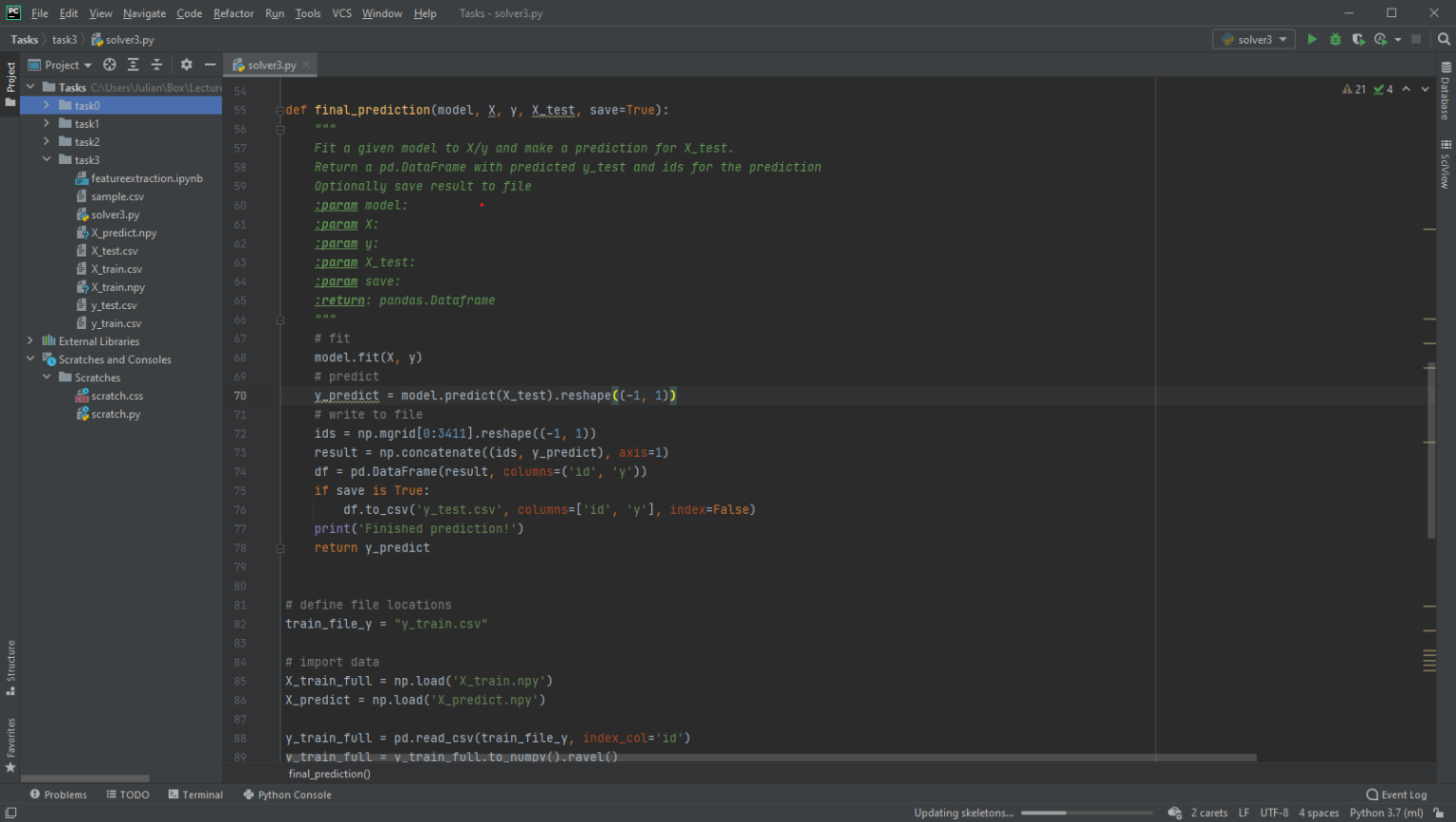The height and width of the screenshot is (822, 1456).
Task: Click the 4 spaces indent selector
Action: [1319, 813]
